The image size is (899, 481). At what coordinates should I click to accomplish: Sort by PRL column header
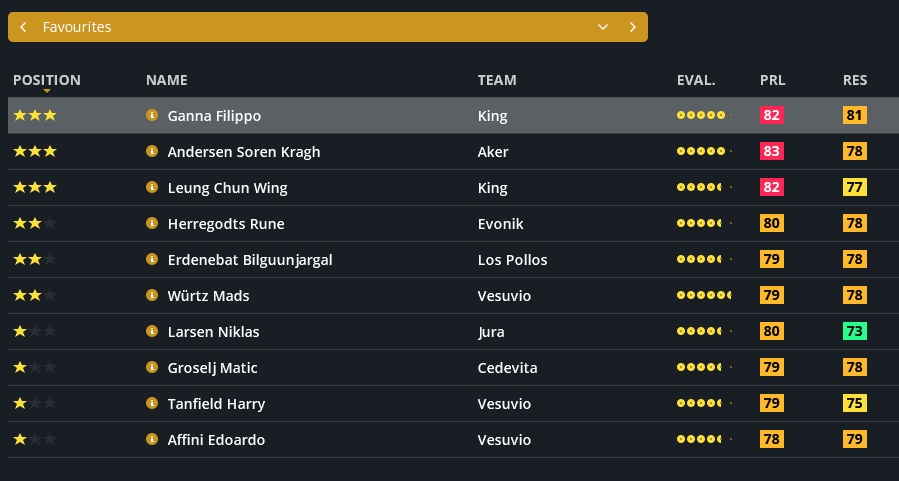tap(772, 80)
